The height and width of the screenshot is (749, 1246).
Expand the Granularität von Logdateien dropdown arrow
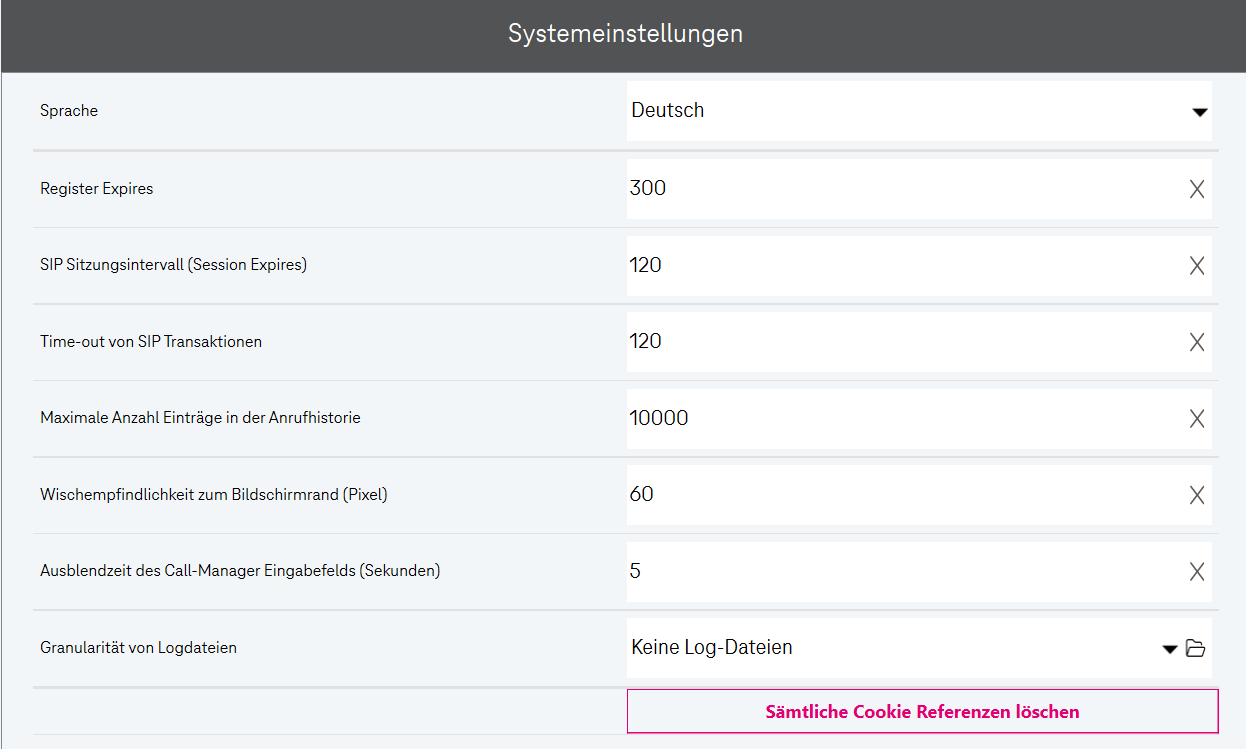[x=1169, y=649]
